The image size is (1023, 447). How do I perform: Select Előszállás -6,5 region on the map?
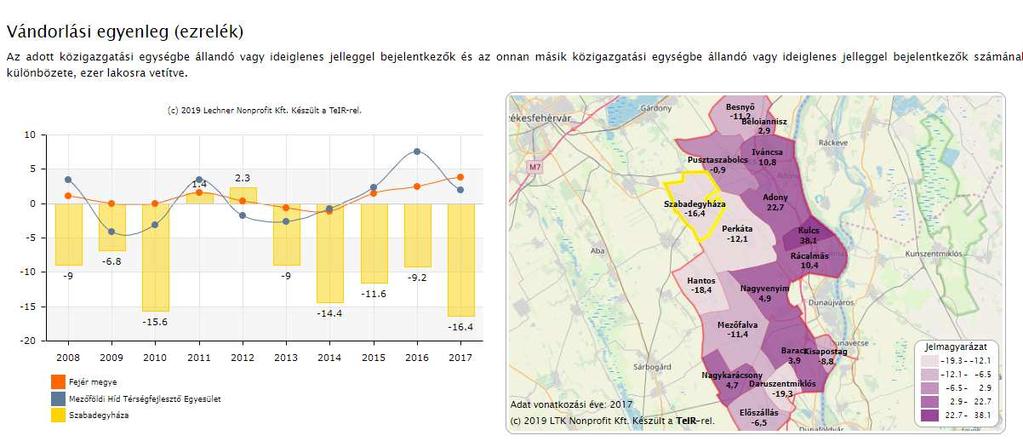point(759,418)
